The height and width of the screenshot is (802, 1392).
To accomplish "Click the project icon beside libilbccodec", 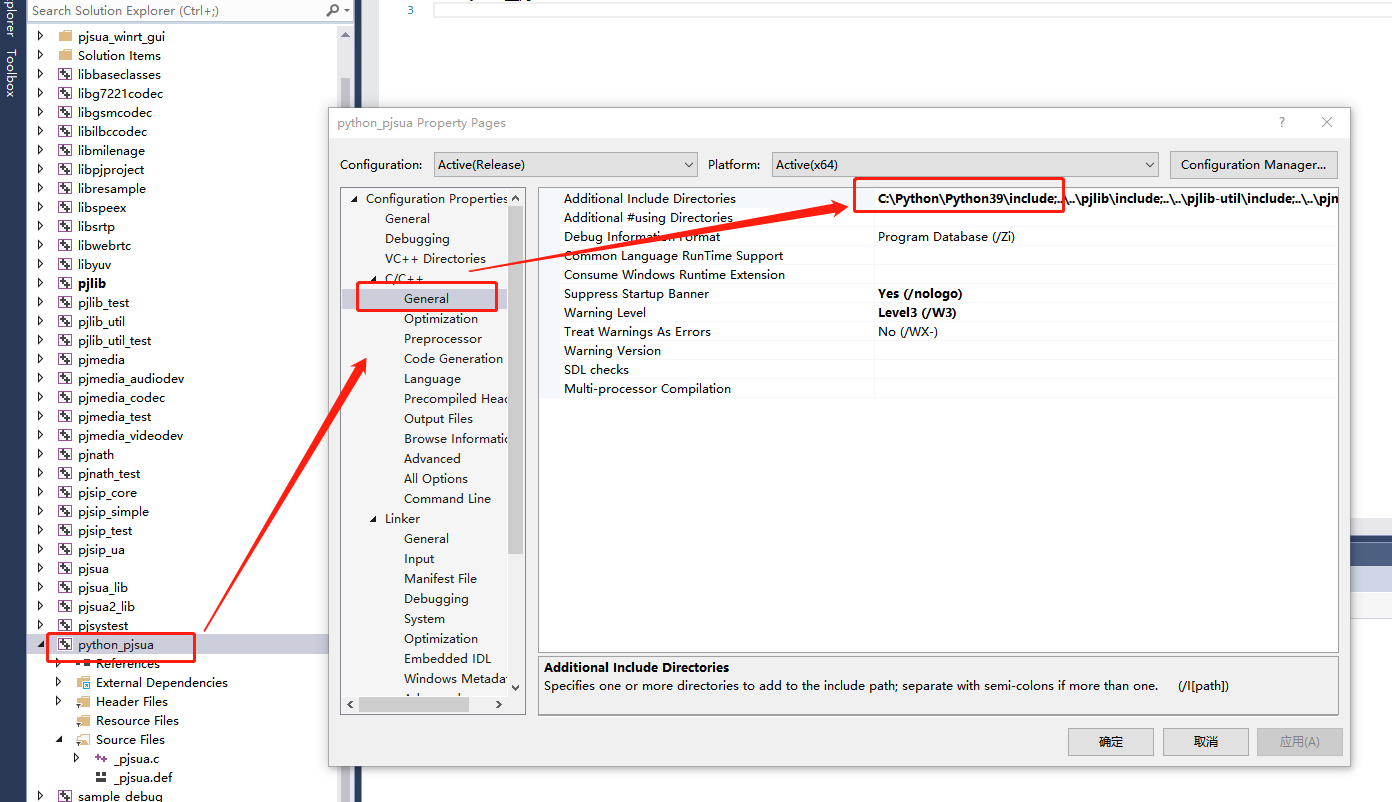I will click(65, 131).
